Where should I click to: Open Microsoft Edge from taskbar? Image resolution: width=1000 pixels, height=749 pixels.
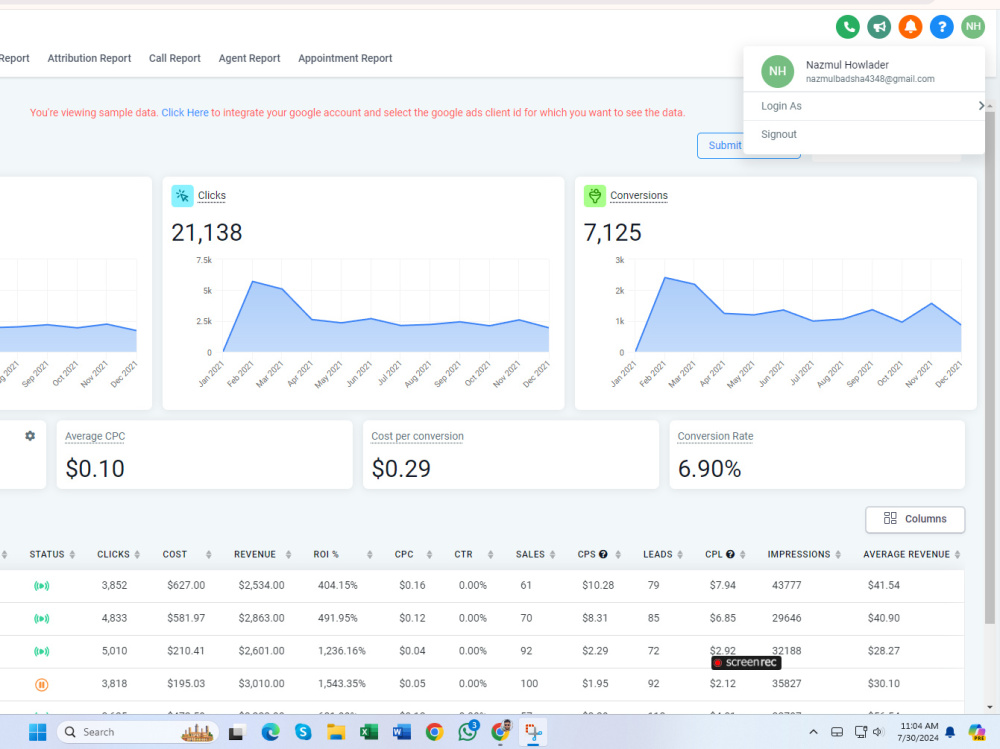click(270, 732)
